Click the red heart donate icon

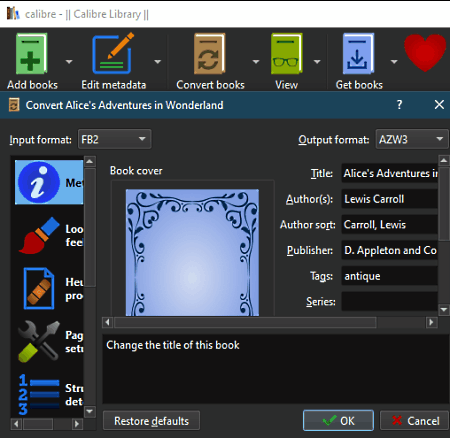pos(425,53)
